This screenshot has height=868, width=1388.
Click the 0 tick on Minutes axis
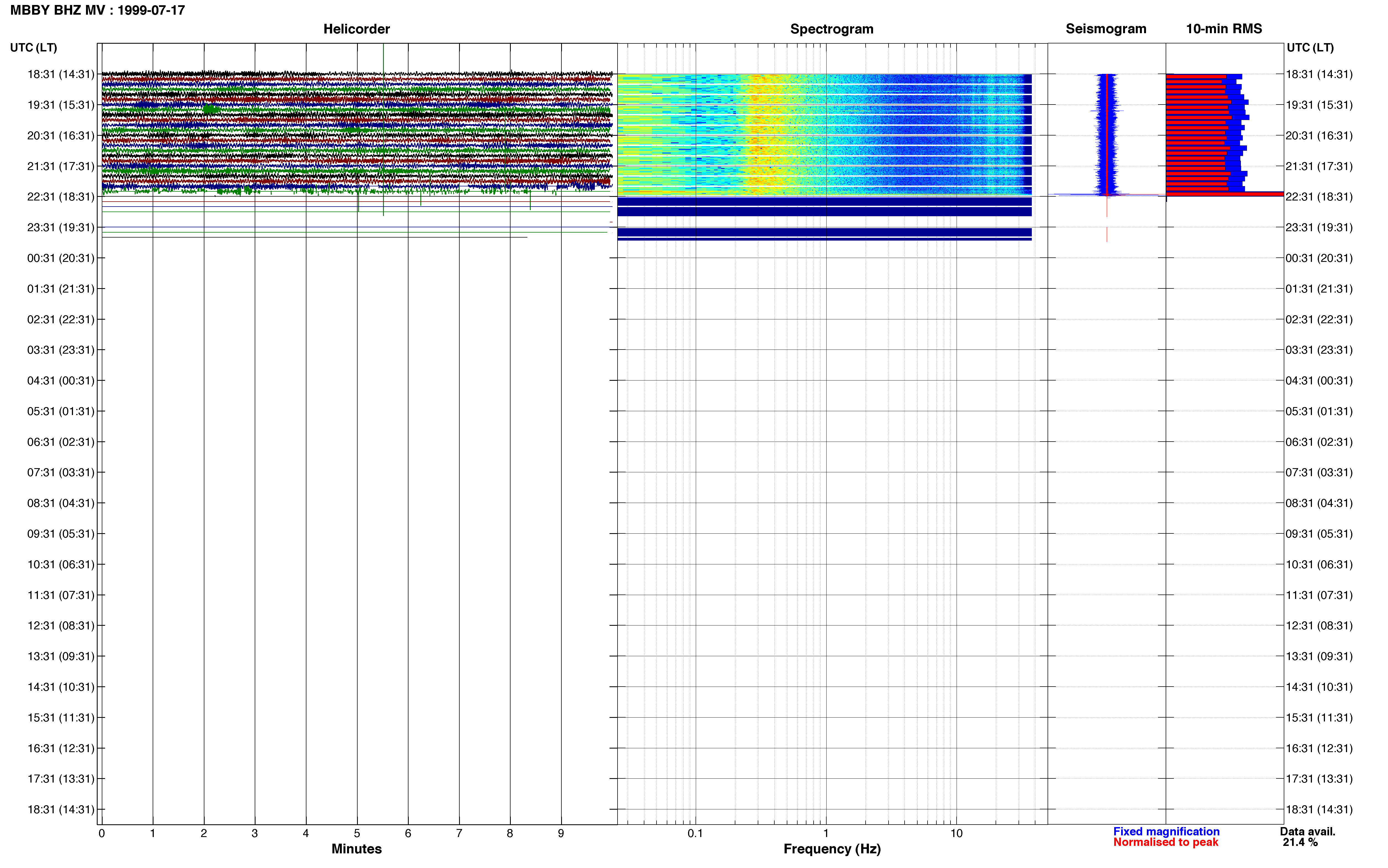pyautogui.click(x=101, y=833)
